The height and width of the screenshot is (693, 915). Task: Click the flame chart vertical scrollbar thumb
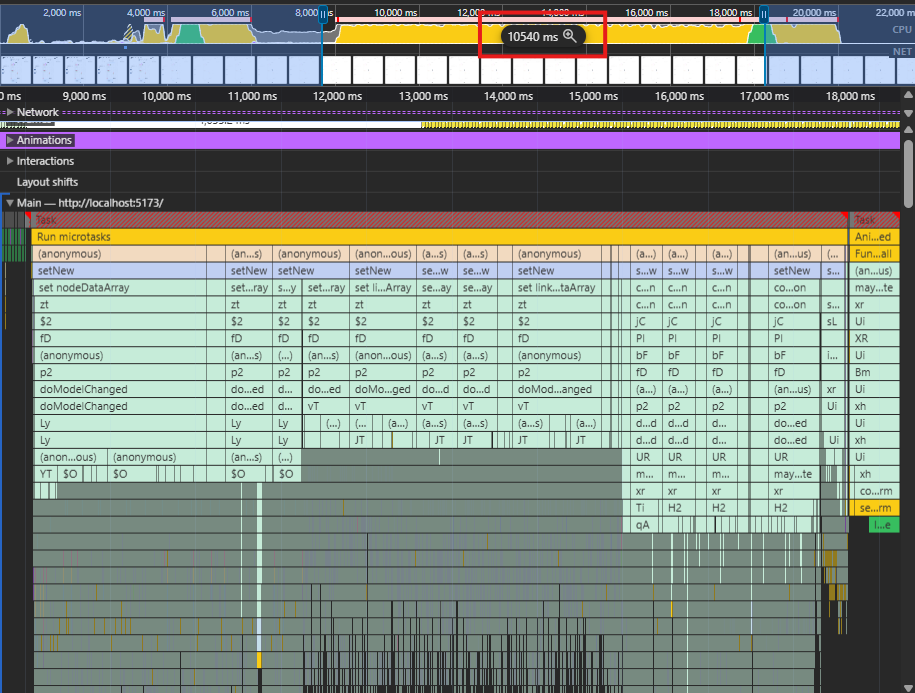click(x=908, y=172)
